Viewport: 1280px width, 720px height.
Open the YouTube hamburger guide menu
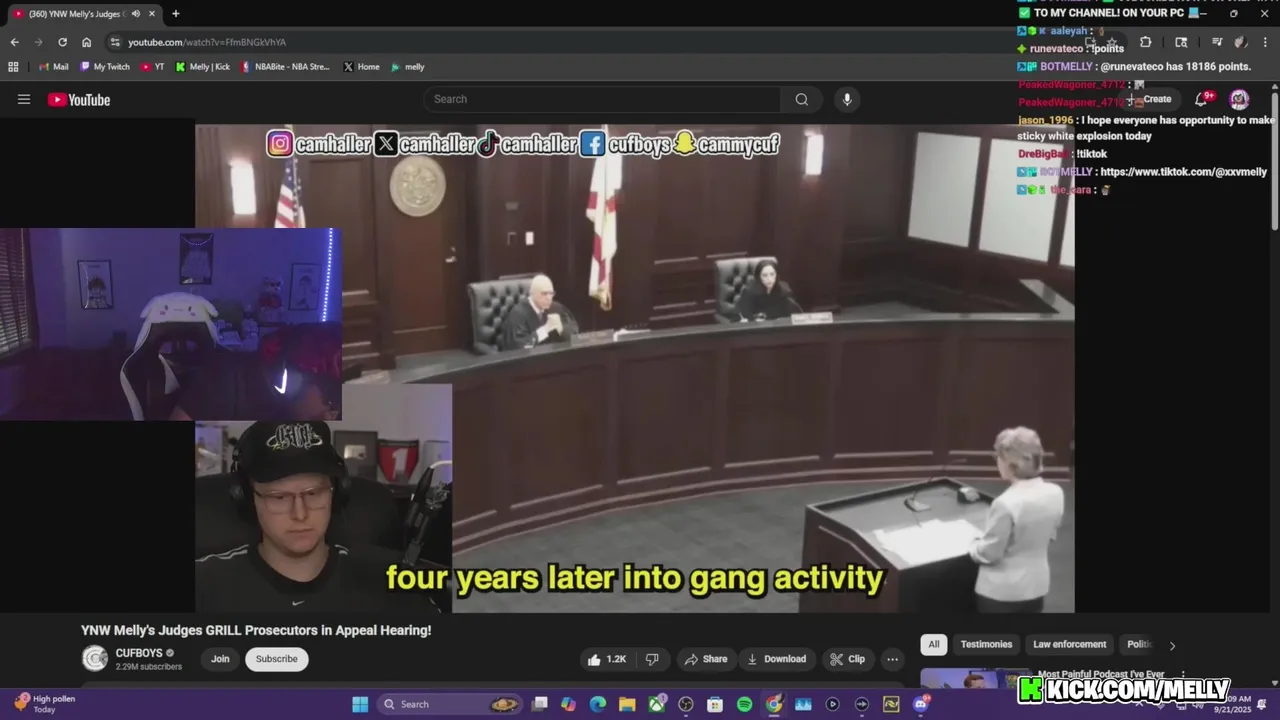(24, 99)
